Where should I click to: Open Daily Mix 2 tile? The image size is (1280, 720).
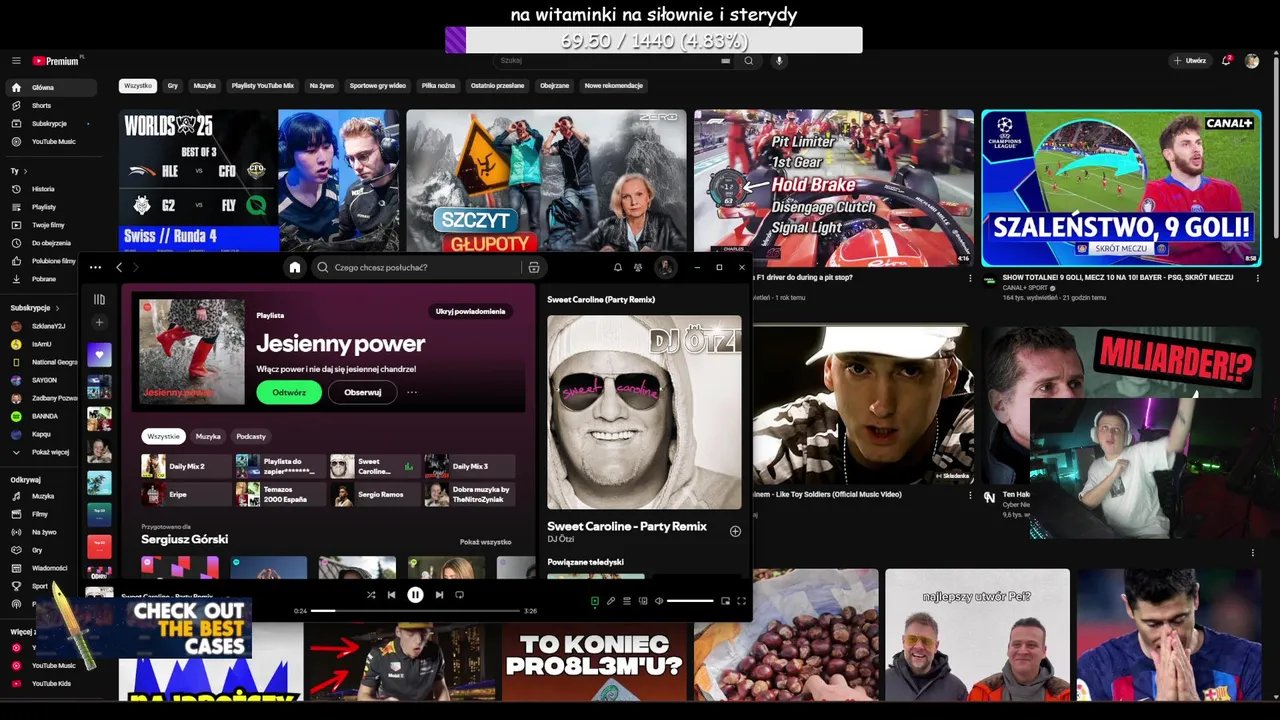point(186,466)
